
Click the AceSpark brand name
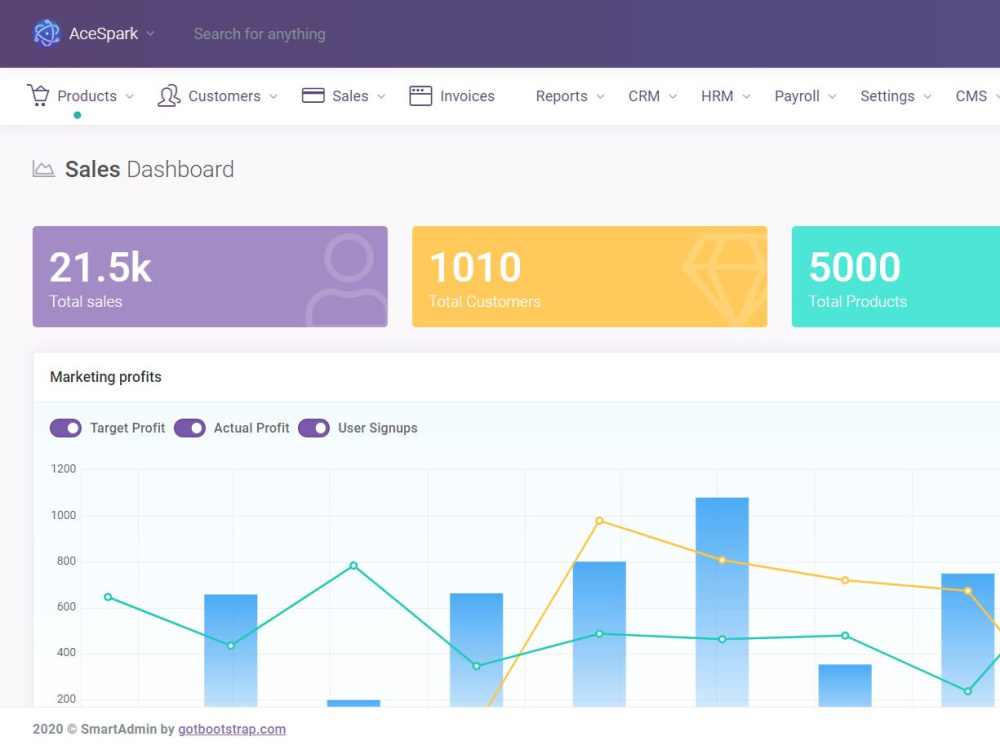[x=103, y=33]
